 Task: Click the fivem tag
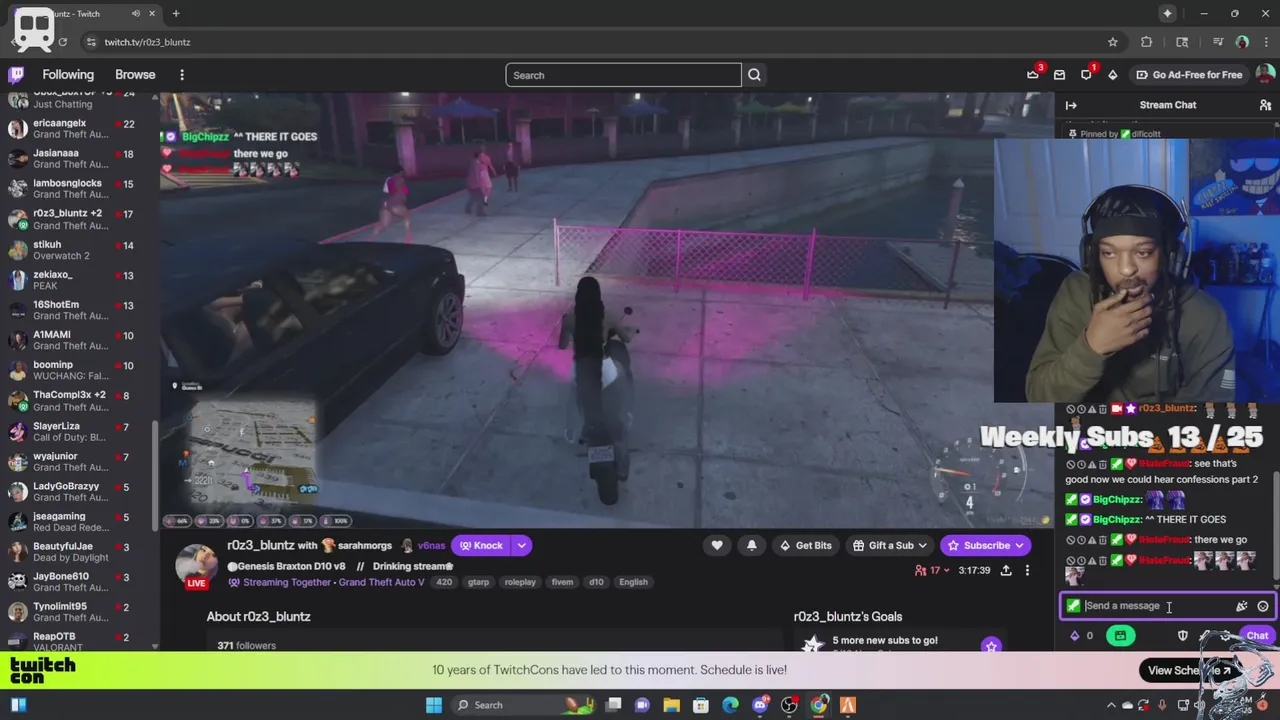(562, 582)
